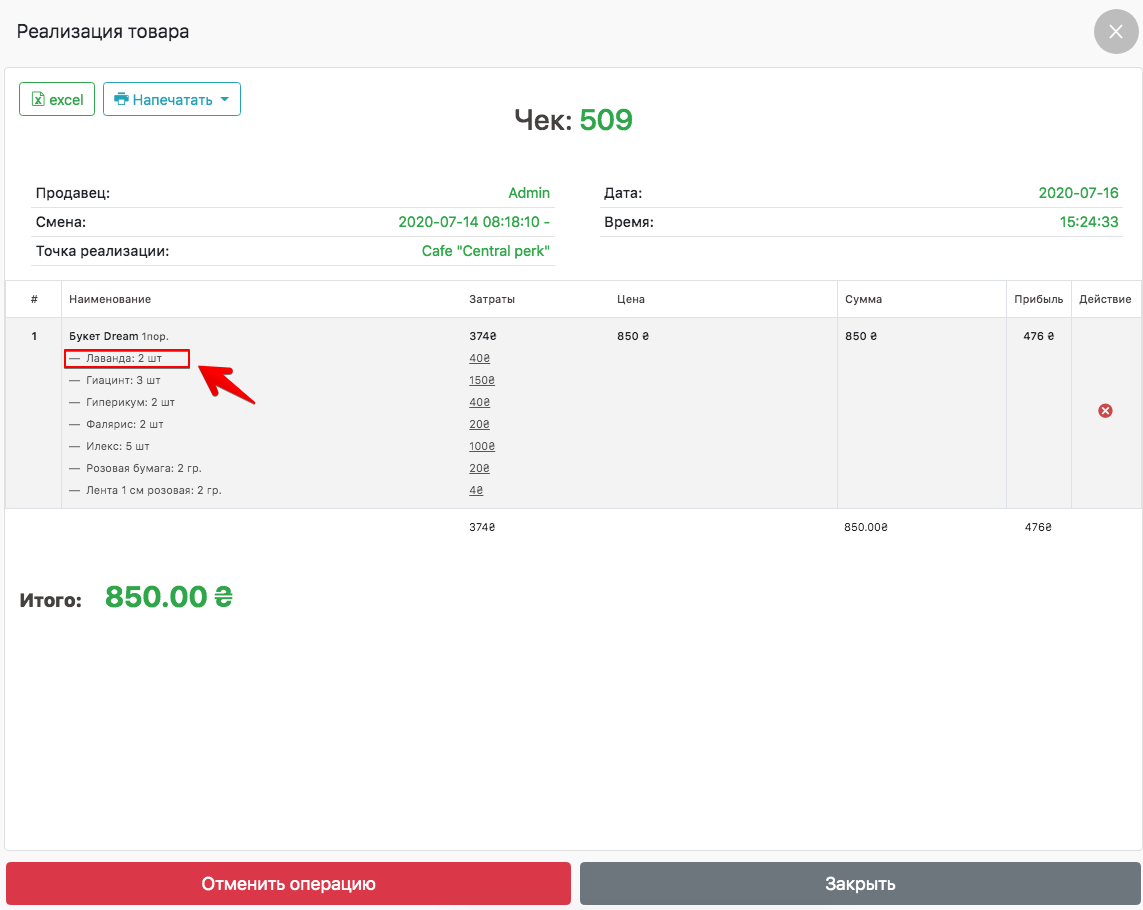Click the cost link for Розовая бумага

(x=479, y=468)
